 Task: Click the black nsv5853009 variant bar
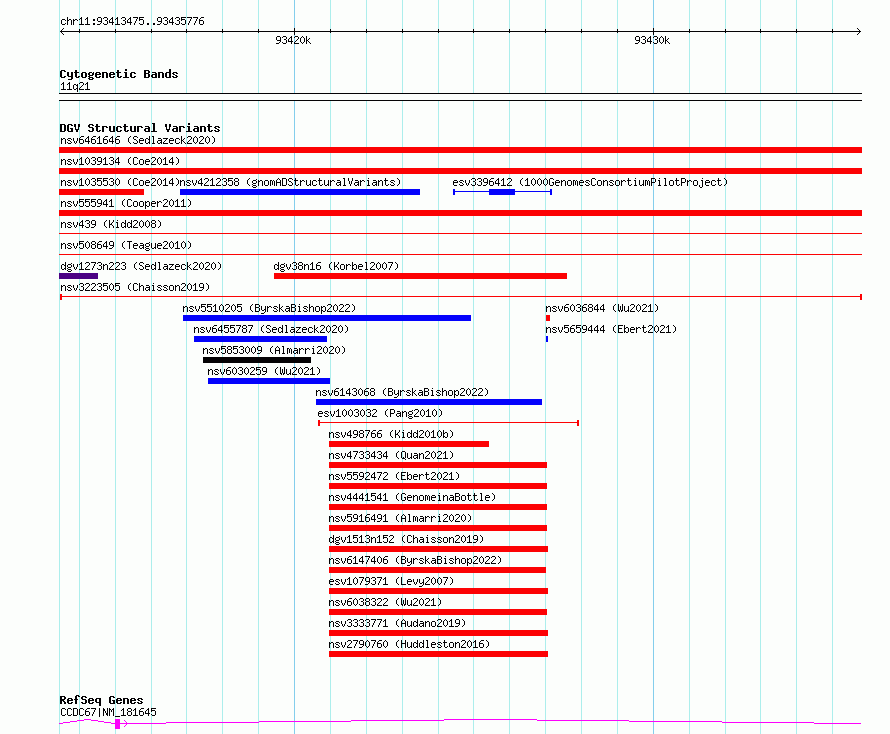(257, 360)
